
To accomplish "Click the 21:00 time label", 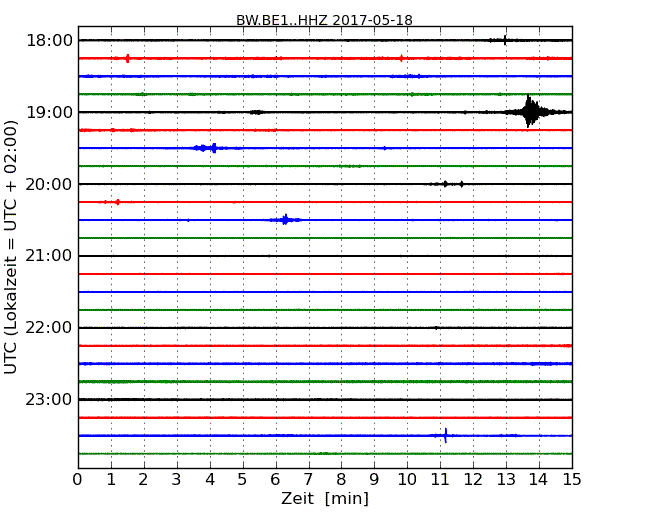I will click(x=49, y=256).
